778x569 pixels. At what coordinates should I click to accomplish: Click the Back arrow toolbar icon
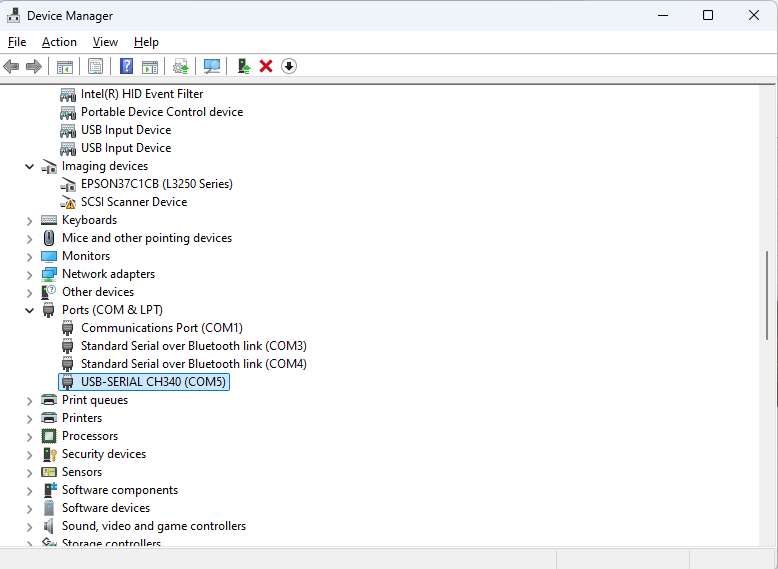coord(11,66)
